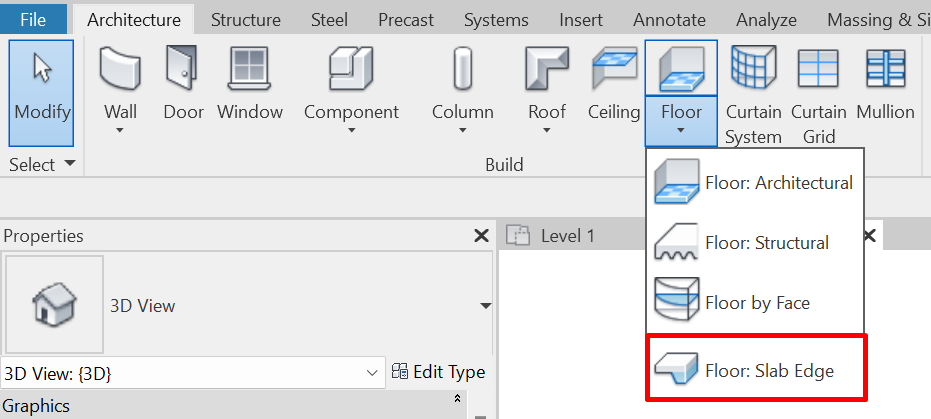This screenshot has height=419, width=931.
Task: Pick Floor: Architectural from the dropdown
Action: click(x=755, y=182)
